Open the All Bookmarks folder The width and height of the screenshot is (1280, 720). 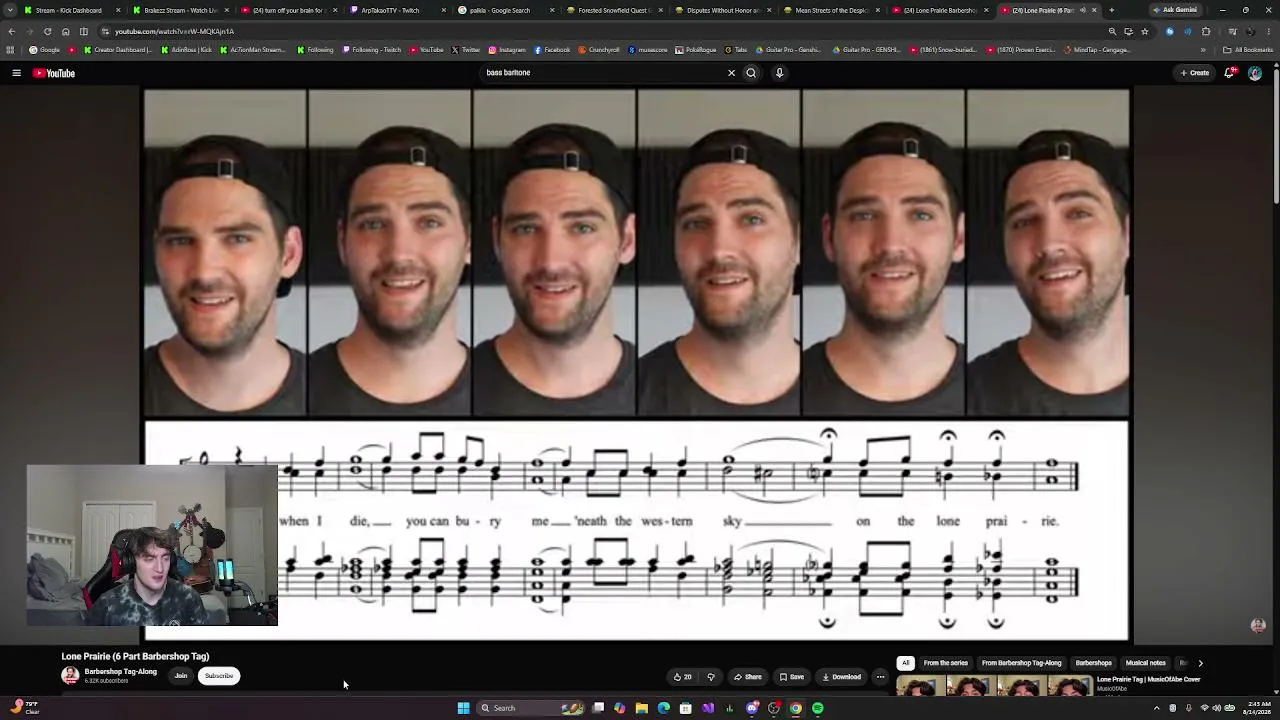point(1249,50)
